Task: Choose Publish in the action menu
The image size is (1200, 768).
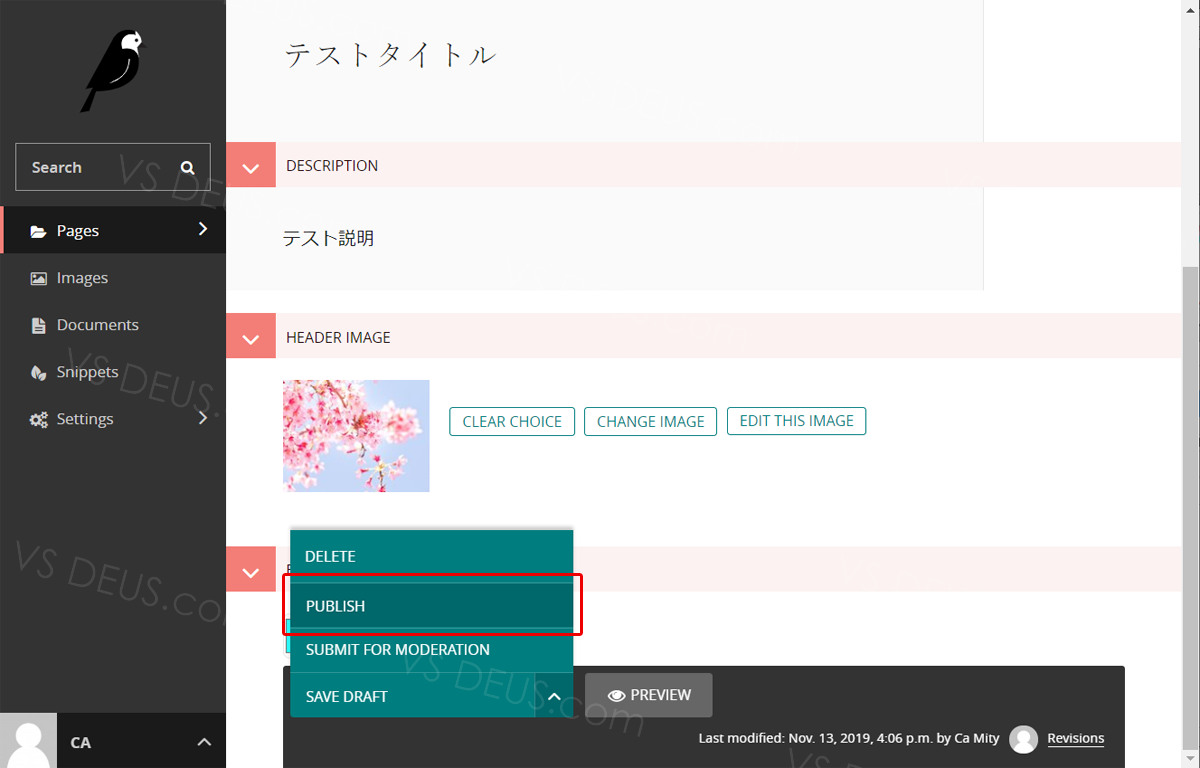Action: coord(431,606)
